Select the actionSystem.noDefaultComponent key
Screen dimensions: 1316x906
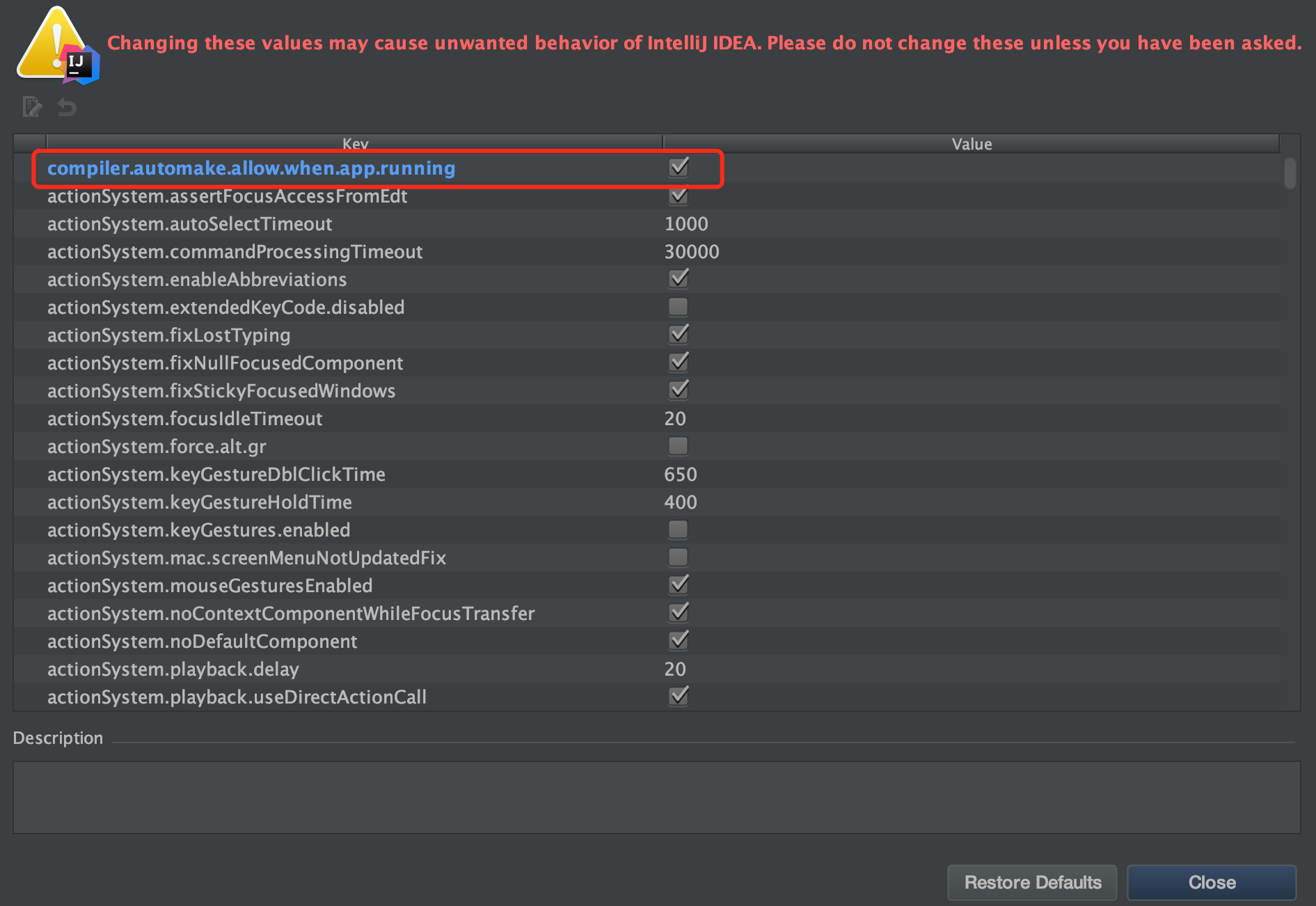202,642
